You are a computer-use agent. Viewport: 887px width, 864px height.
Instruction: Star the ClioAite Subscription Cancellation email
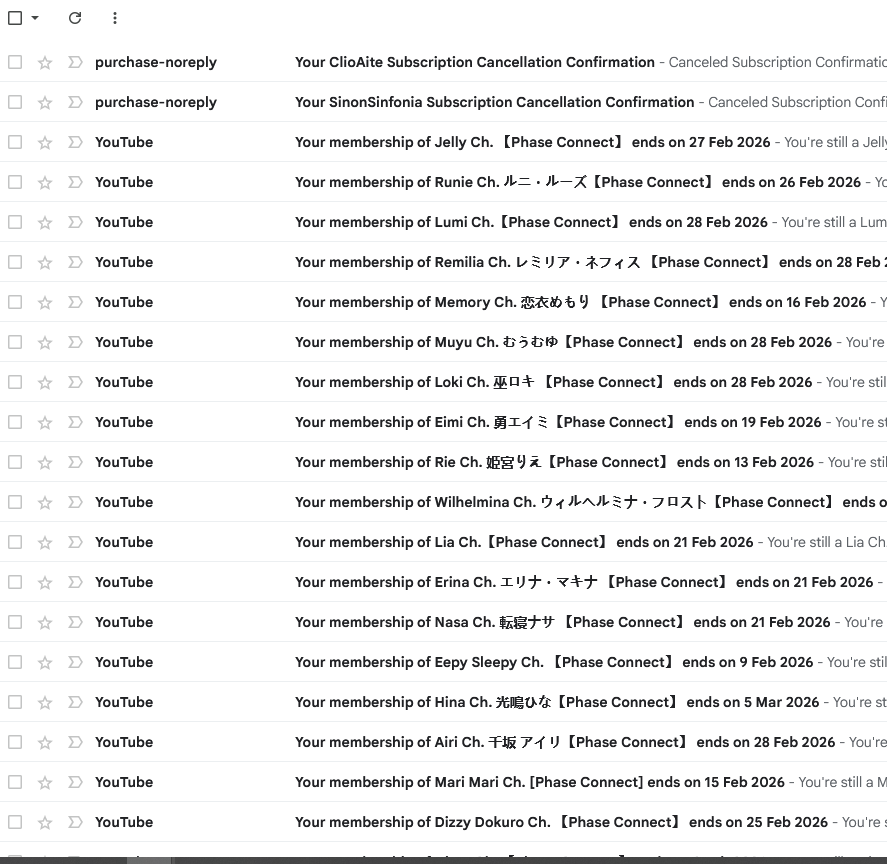(x=45, y=62)
